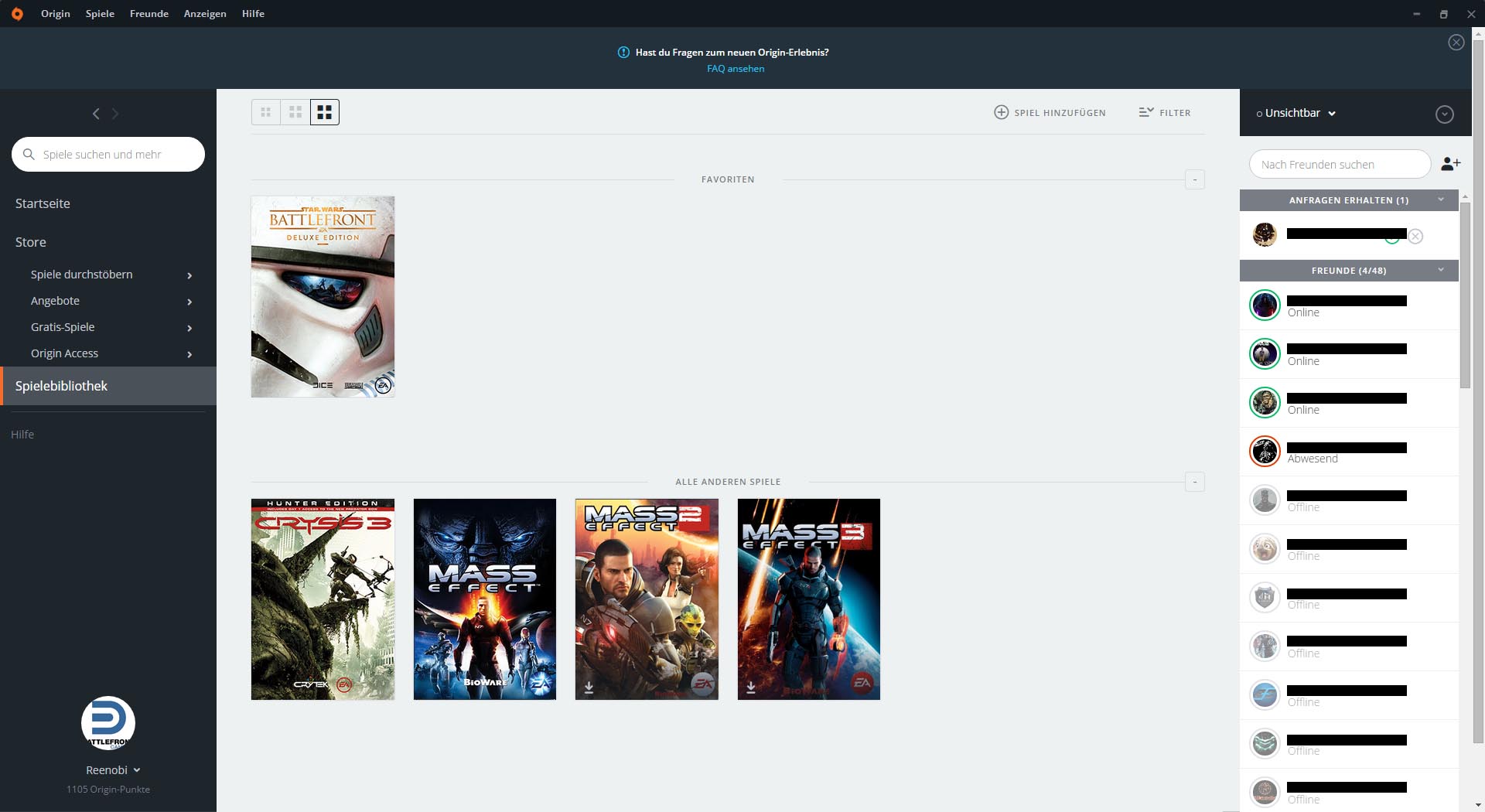
Task: Click the 1105 Origin-Punkte text
Action: tap(108, 790)
